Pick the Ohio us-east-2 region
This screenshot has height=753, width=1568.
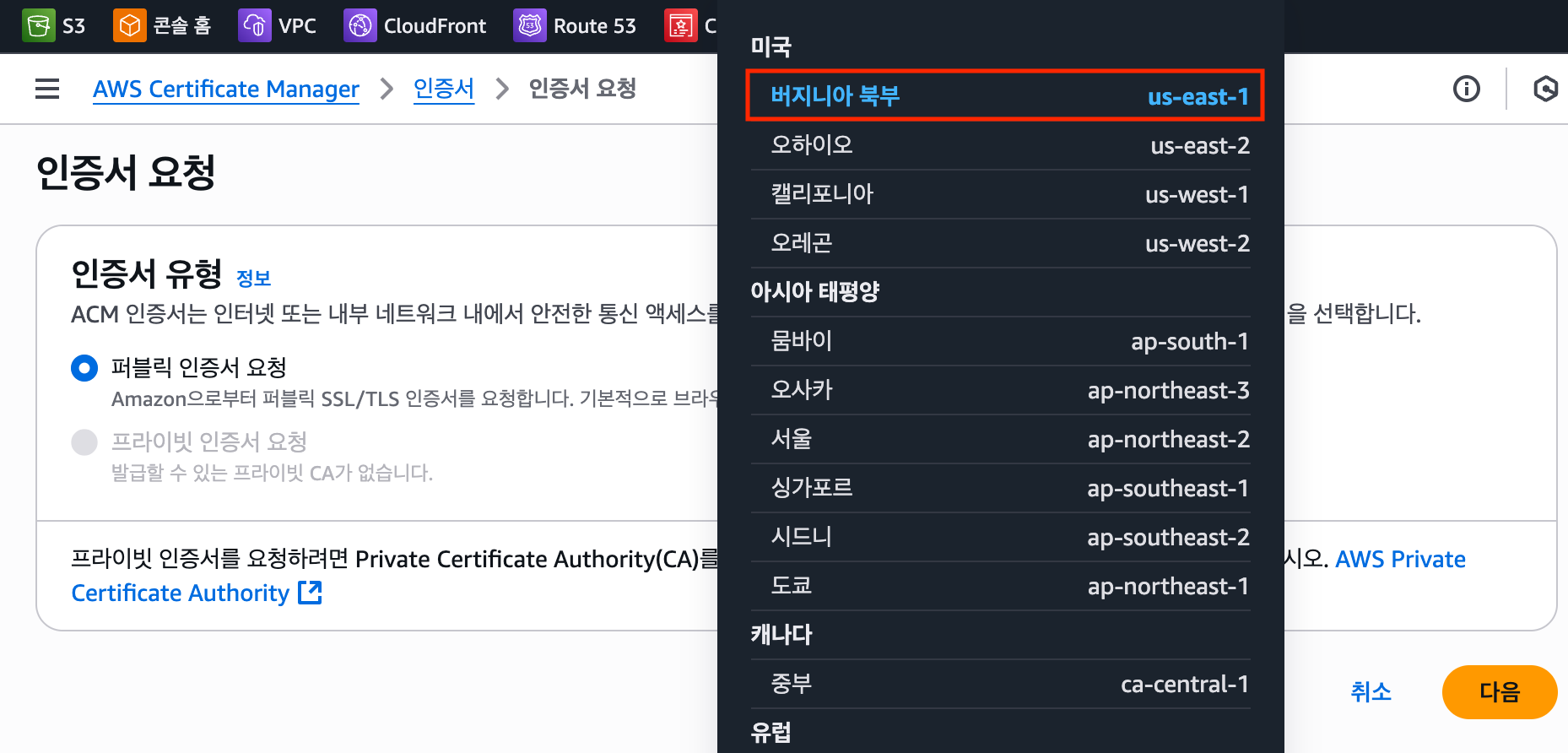coord(1003,145)
